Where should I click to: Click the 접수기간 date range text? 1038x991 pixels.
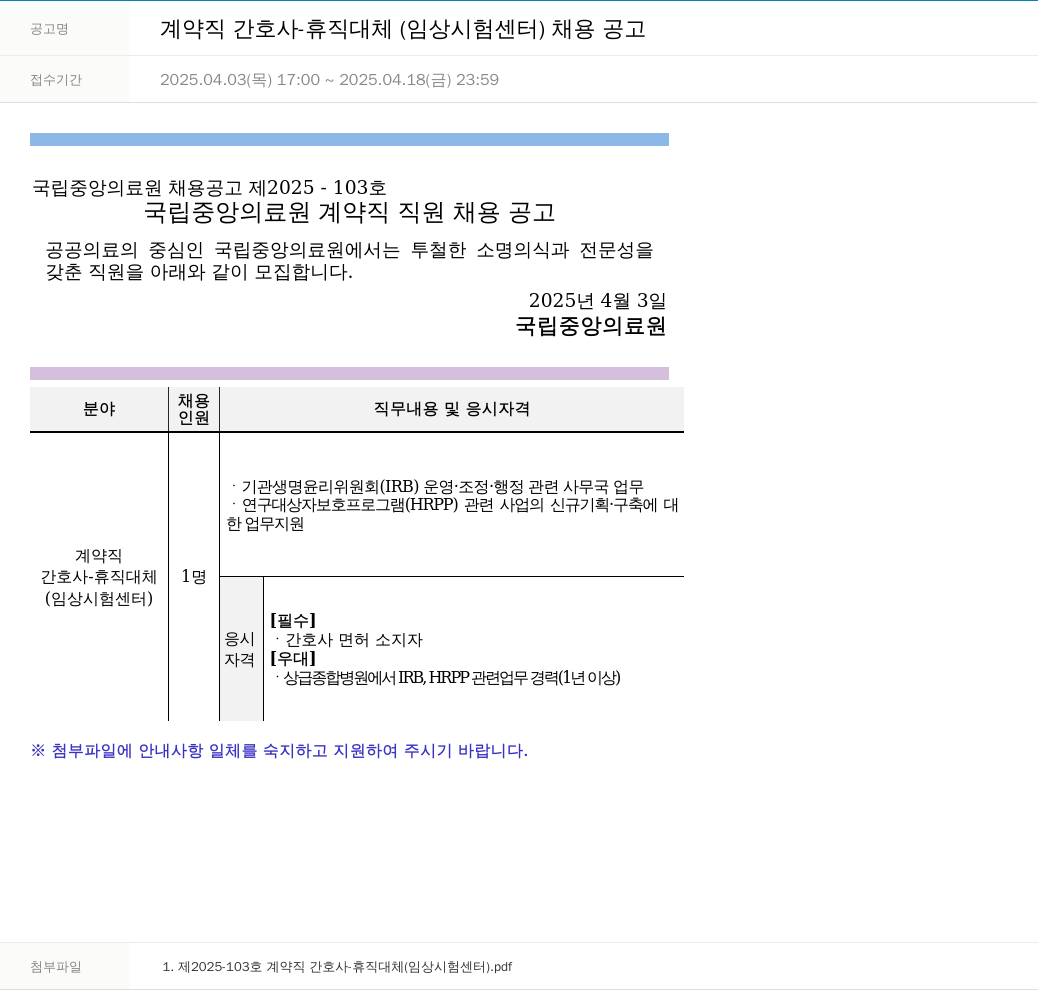[329, 79]
